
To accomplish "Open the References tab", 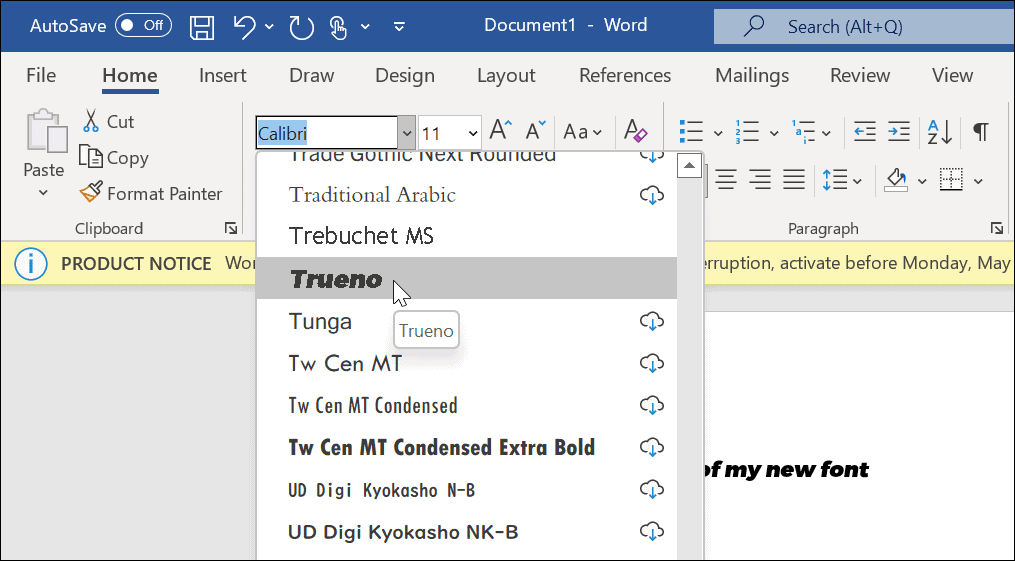I will tap(625, 76).
